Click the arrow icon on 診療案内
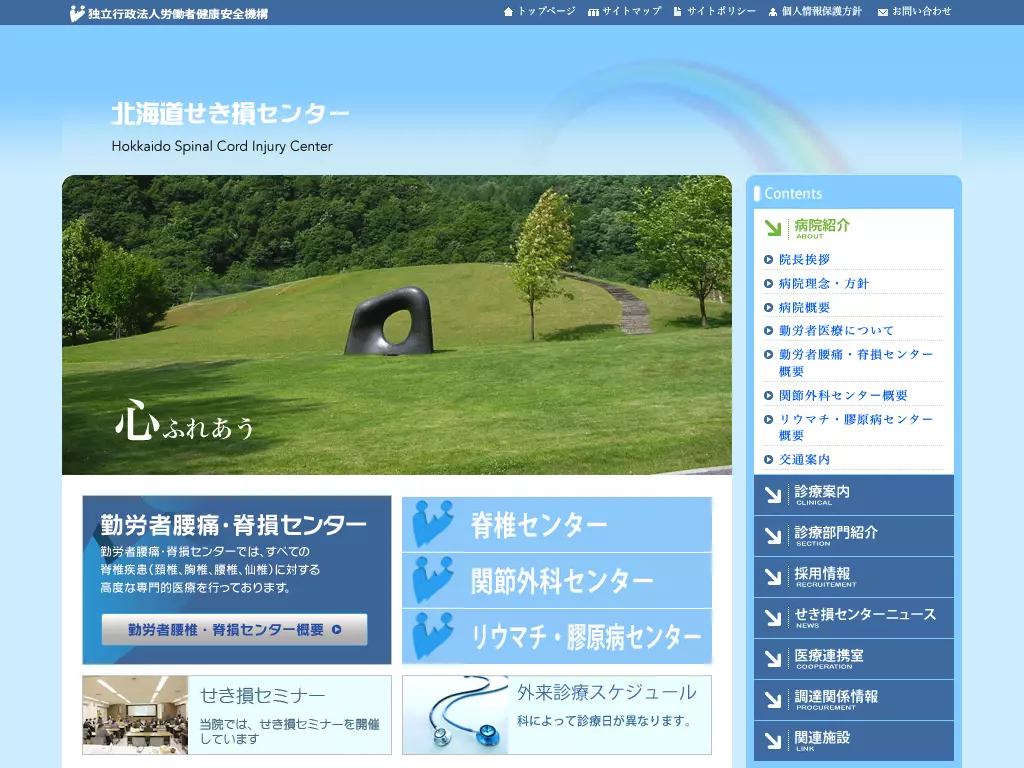Screen dimensions: 1024x768 [773, 495]
